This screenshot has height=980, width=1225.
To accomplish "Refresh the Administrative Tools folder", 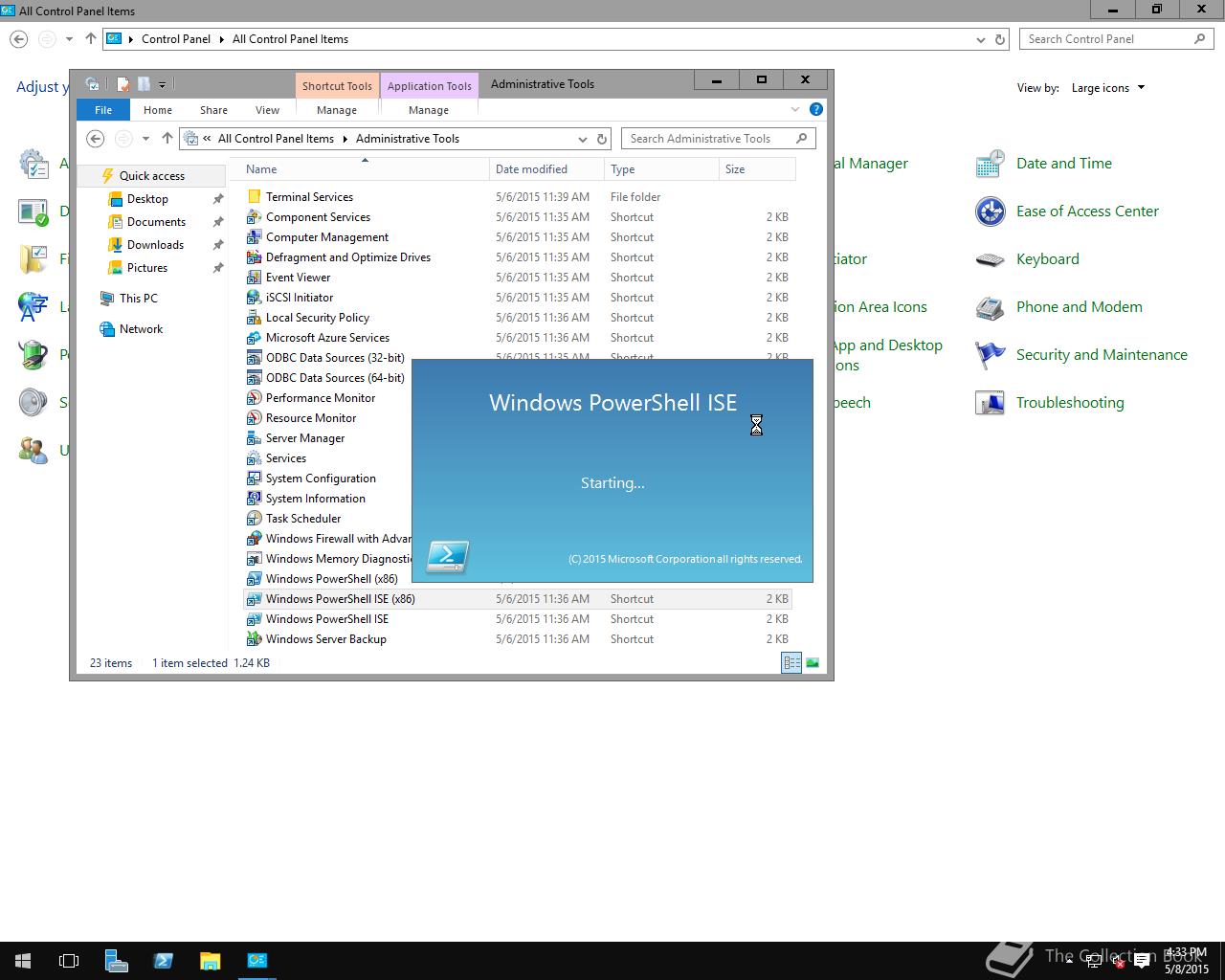I will pos(602,139).
